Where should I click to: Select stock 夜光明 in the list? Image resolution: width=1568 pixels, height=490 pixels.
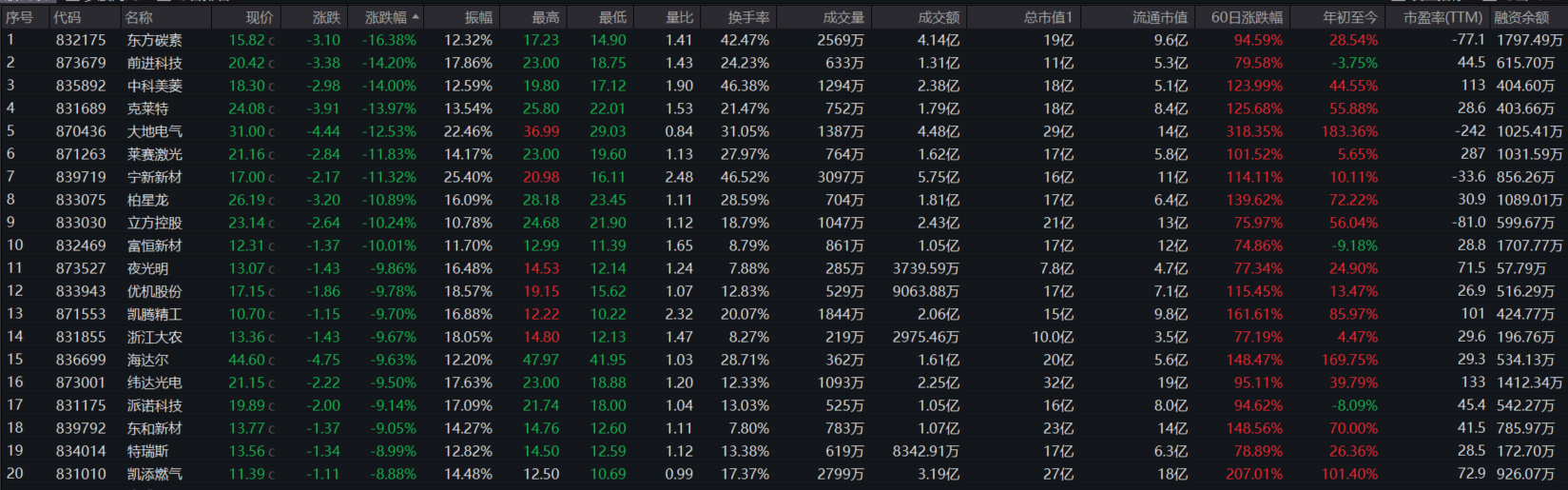coord(148,268)
